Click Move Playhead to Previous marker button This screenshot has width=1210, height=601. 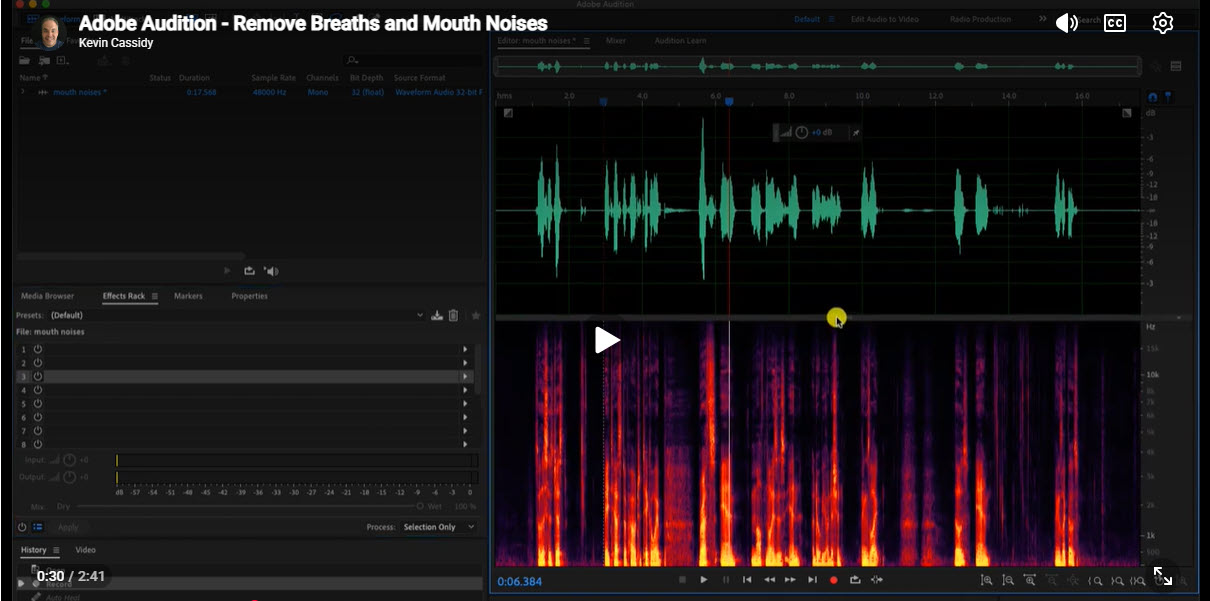point(747,580)
